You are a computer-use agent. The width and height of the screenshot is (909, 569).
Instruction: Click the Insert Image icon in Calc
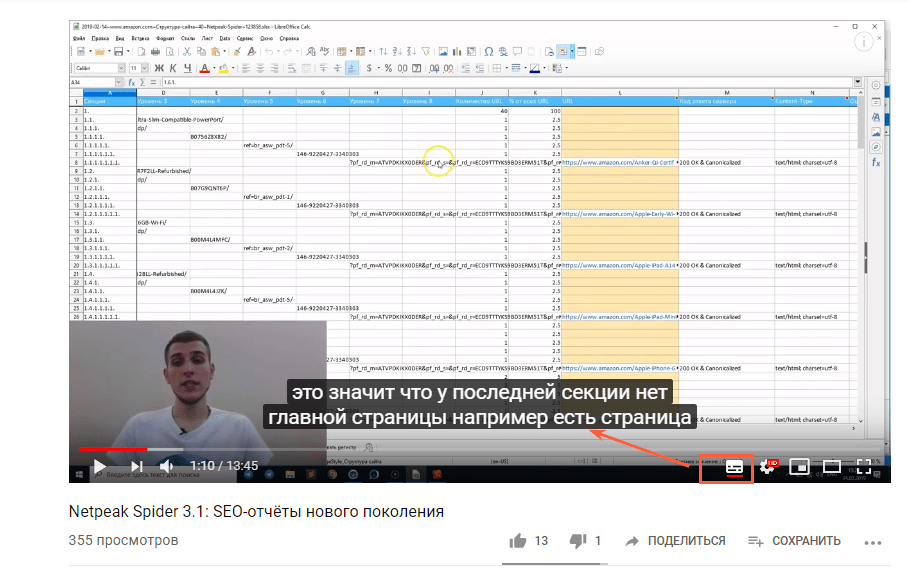coord(443,52)
